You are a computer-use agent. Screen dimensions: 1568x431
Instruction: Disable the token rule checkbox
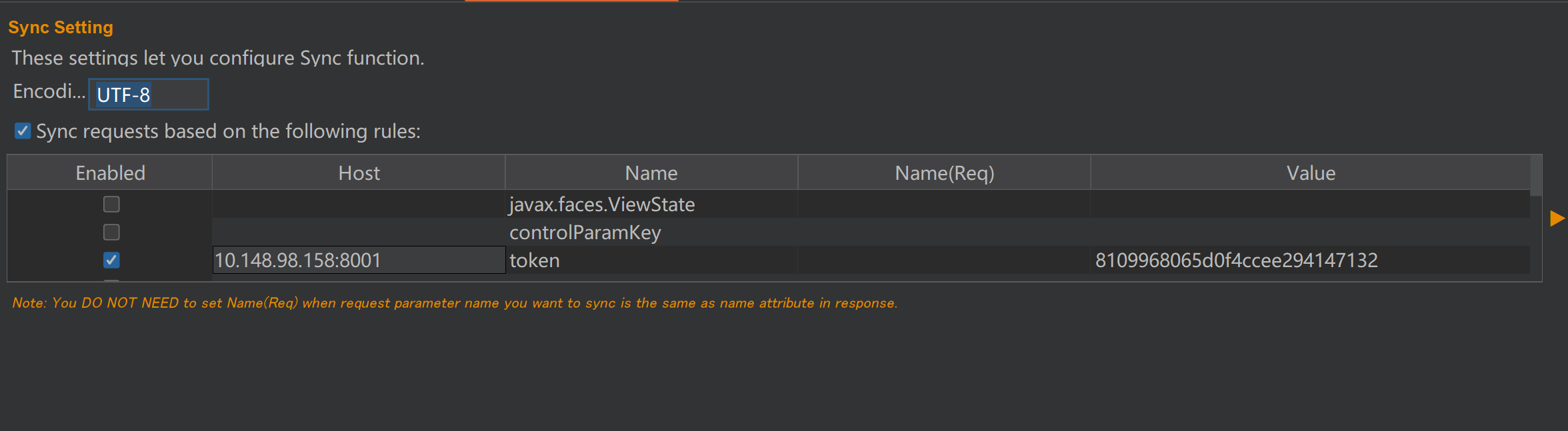point(111,260)
